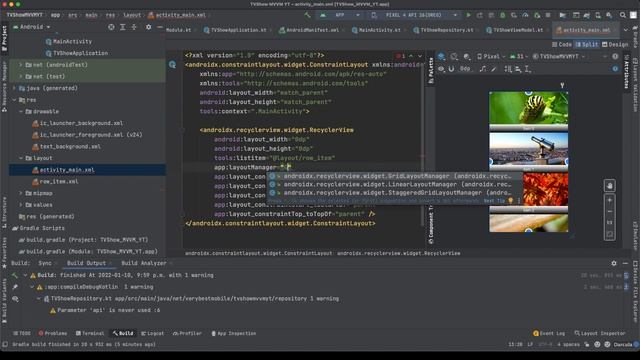Click Clear Constraints icon in design toolbar
The height and width of the screenshot is (360, 640).
483,69
